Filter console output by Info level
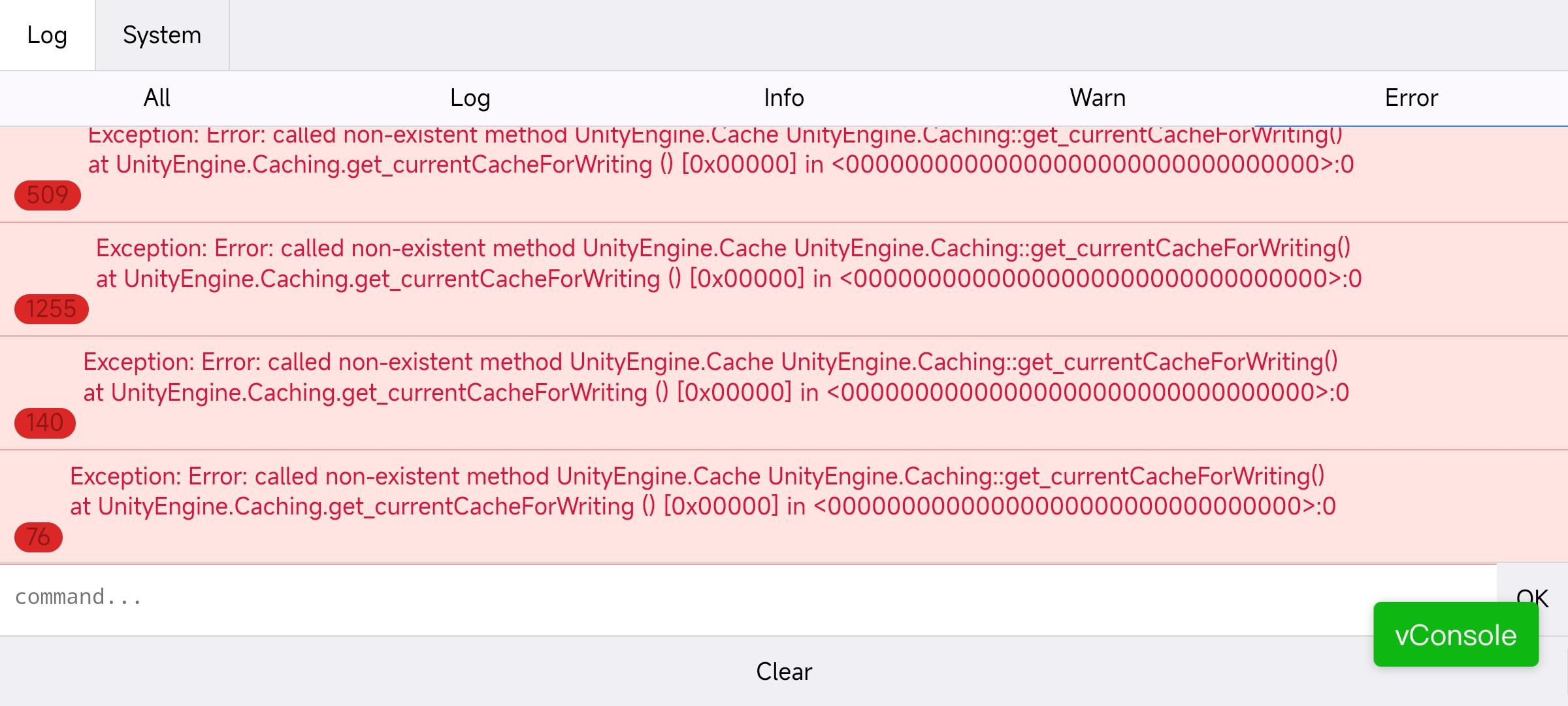The image size is (1568, 706). coord(784,98)
